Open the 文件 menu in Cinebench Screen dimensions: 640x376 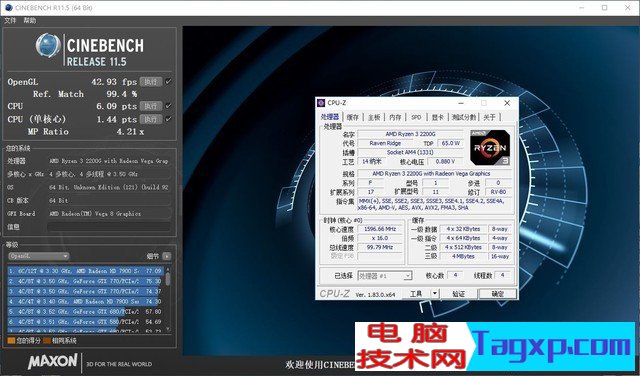[x=10, y=20]
